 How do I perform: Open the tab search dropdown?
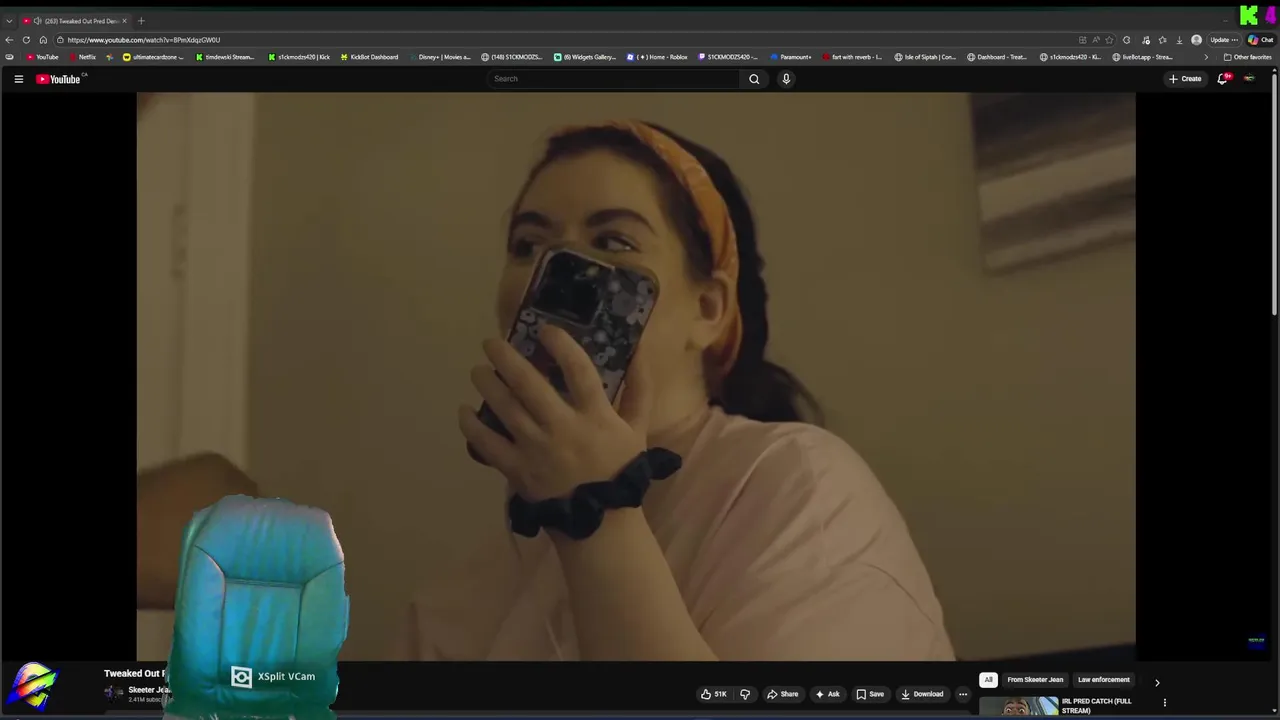(9, 21)
